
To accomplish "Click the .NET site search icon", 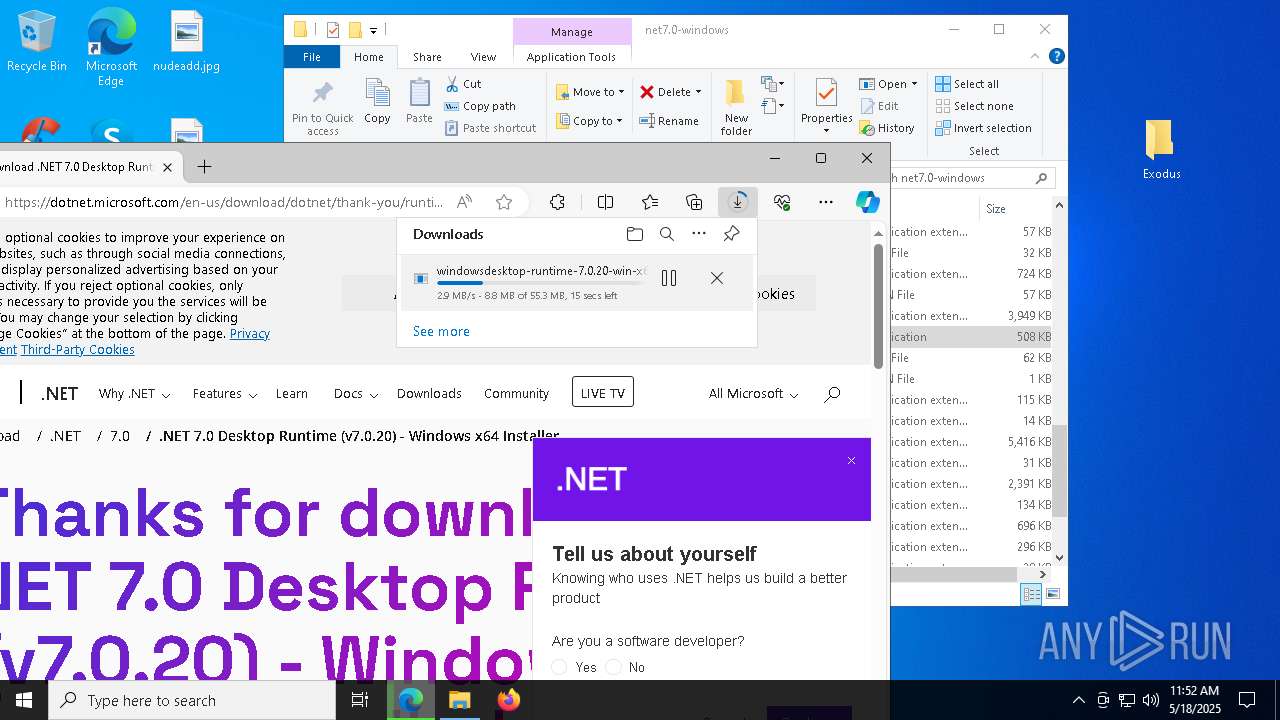I will pyautogui.click(x=831, y=394).
